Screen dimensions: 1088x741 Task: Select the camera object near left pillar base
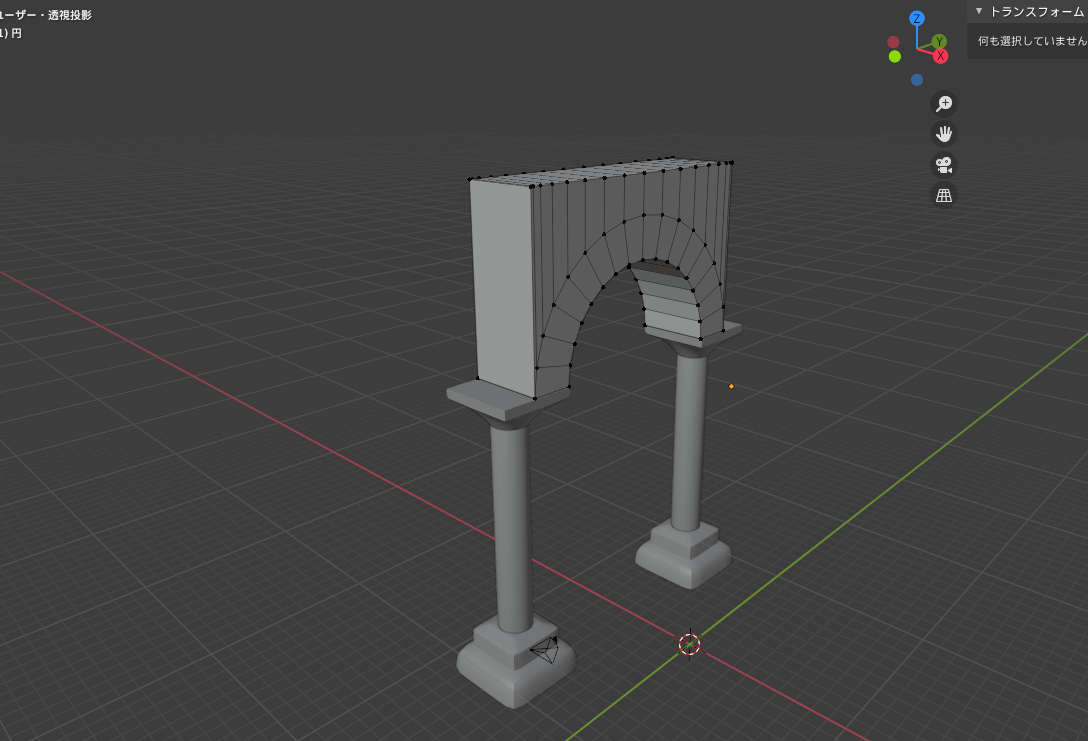click(545, 650)
